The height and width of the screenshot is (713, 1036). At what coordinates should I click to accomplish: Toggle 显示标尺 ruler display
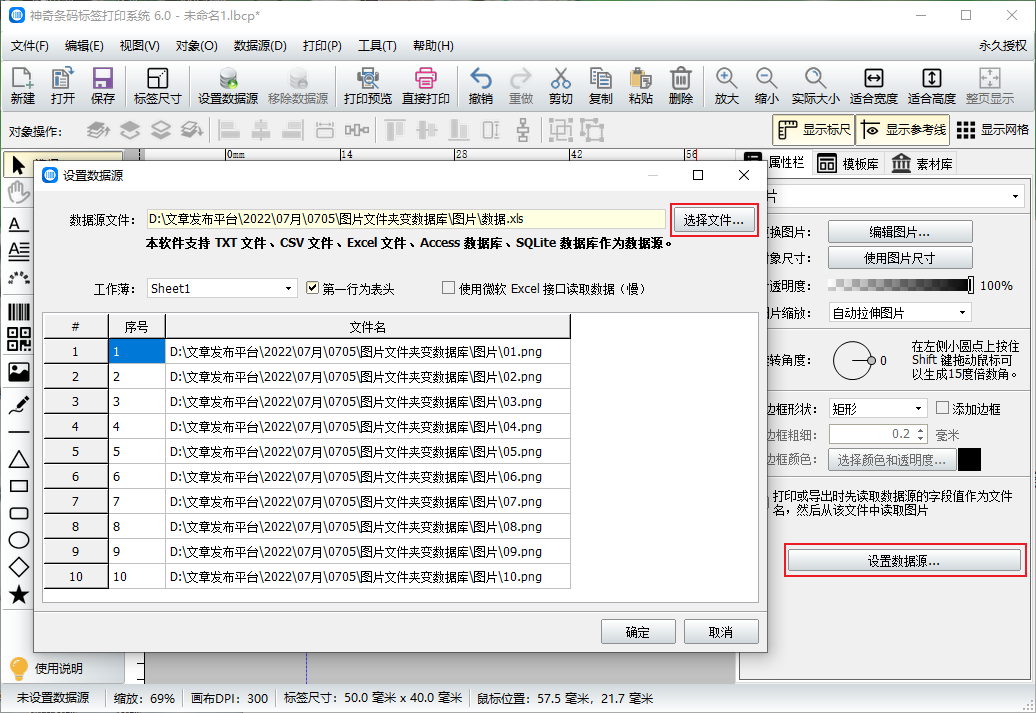[x=813, y=130]
